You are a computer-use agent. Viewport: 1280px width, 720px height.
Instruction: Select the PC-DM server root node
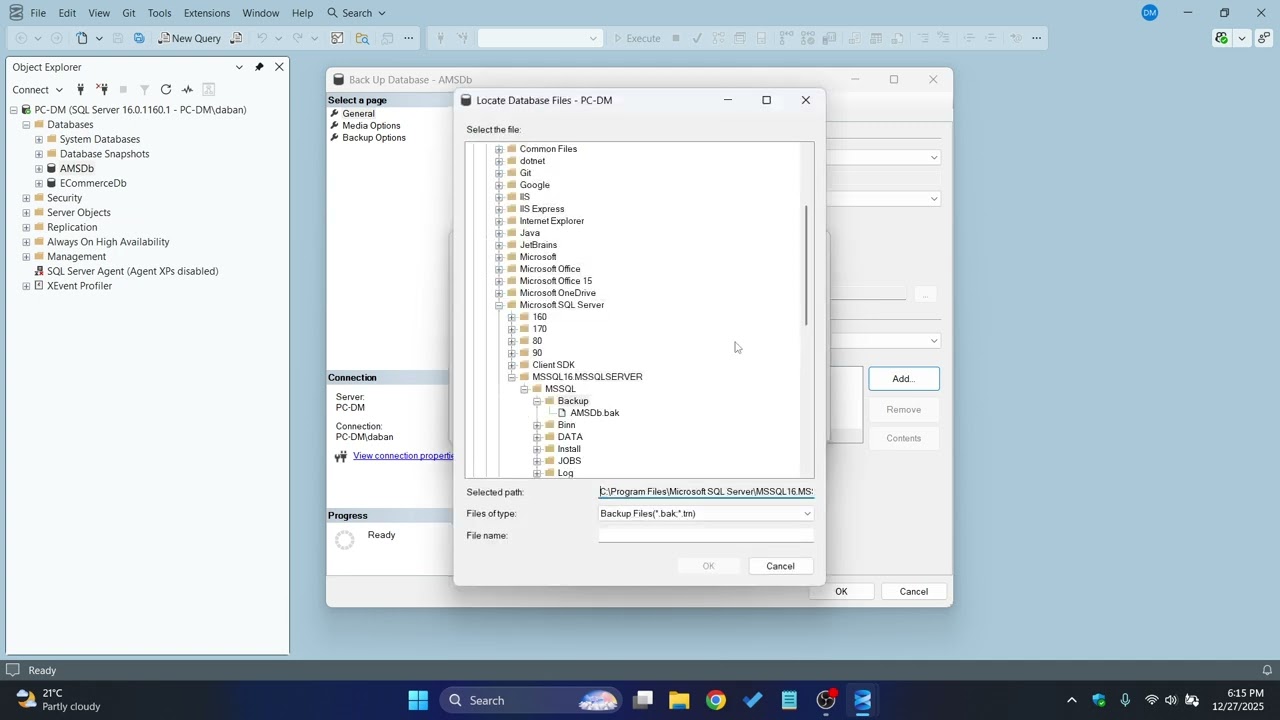(140, 110)
